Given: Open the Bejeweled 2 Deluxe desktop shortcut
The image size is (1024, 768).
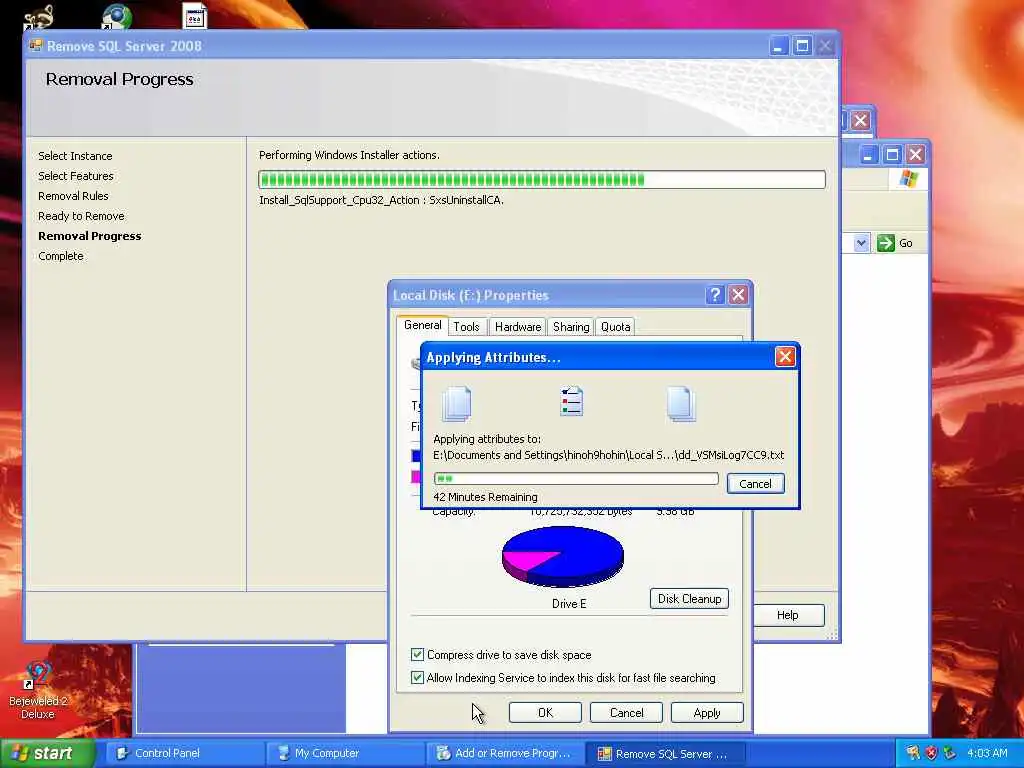Looking at the screenshot, I should click(x=38, y=689).
